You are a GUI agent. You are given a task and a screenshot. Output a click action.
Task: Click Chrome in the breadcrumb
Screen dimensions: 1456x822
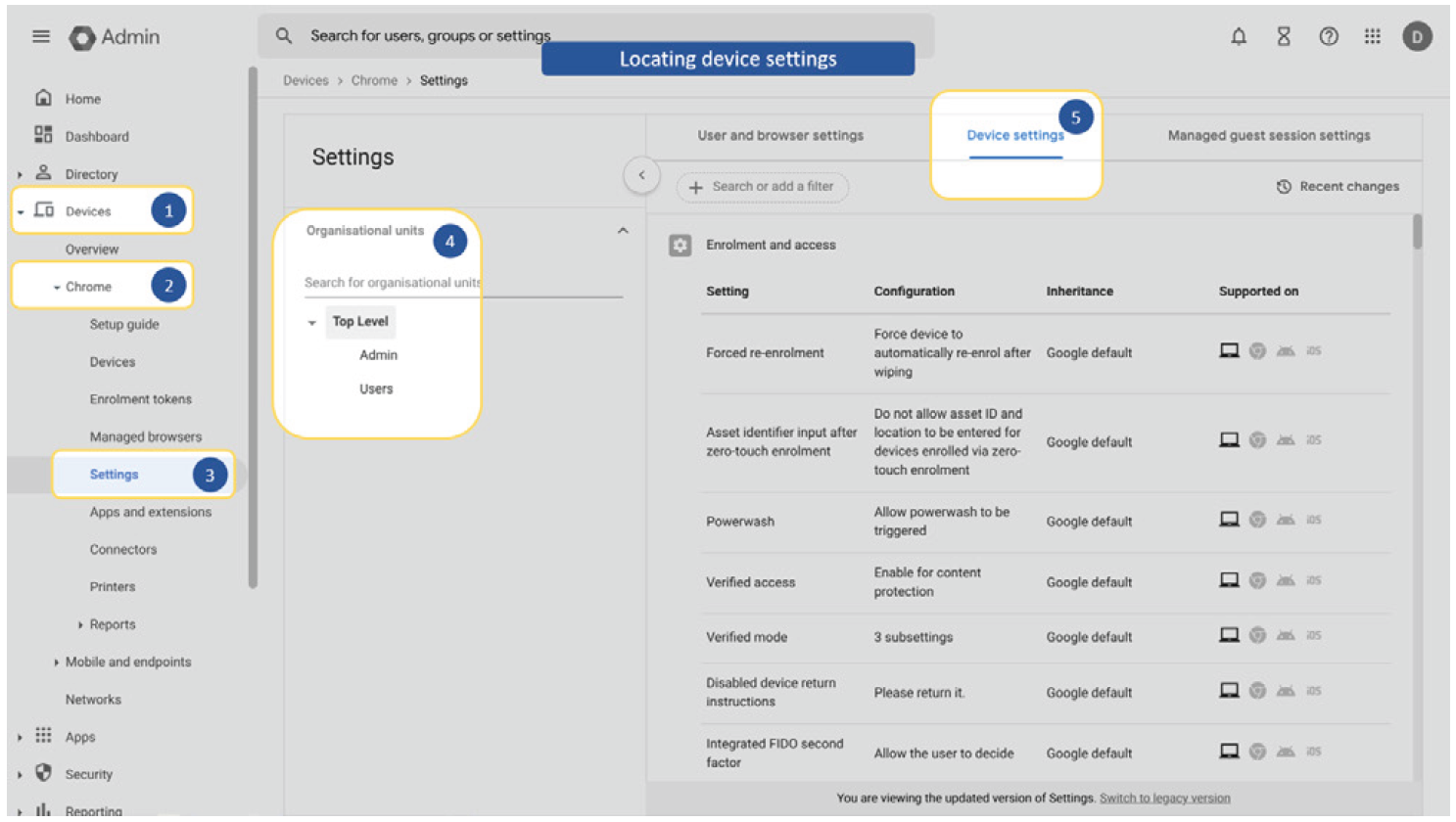coord(374,80)
